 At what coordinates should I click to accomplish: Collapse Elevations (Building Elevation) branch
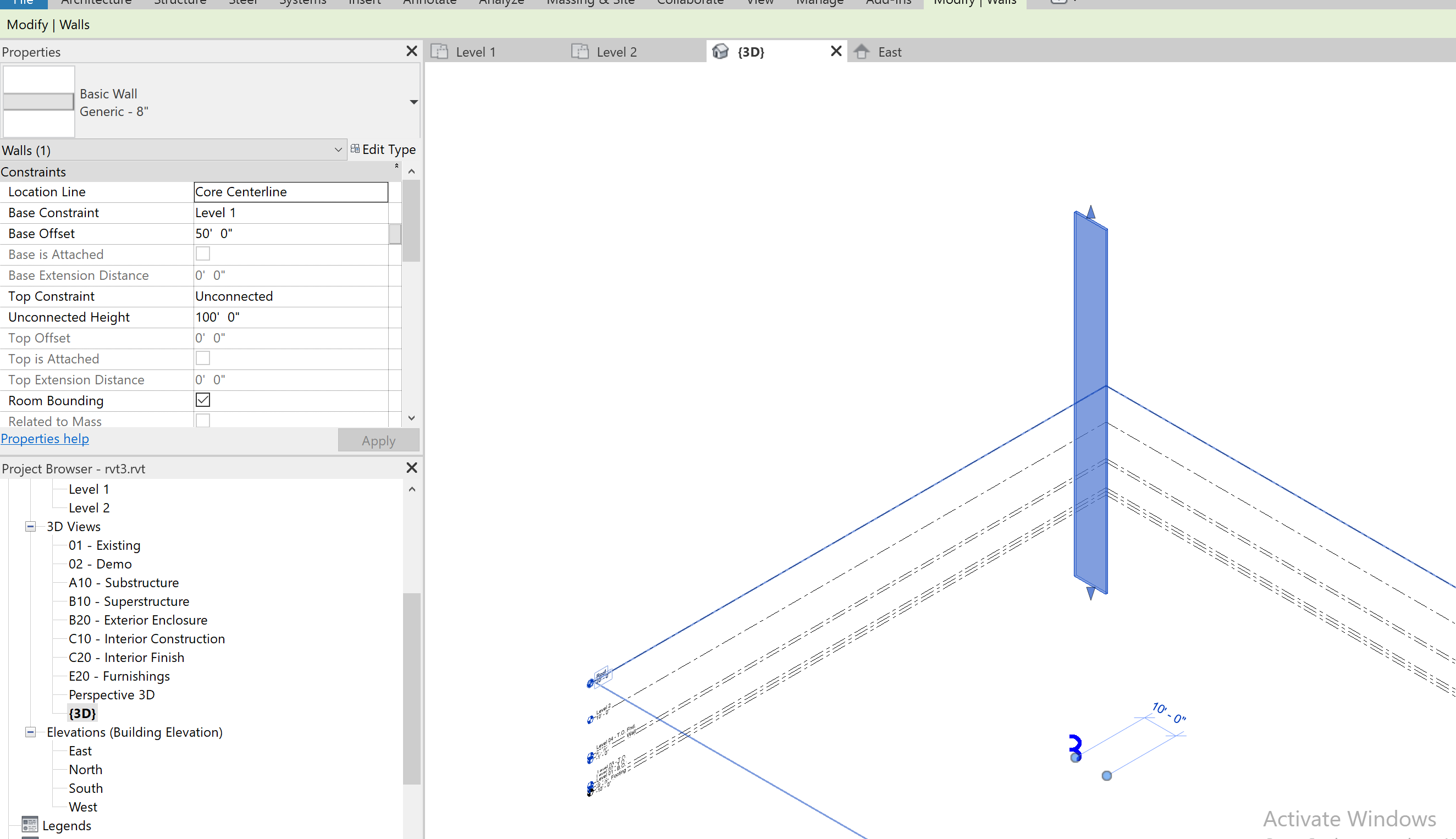pos(30,732)
